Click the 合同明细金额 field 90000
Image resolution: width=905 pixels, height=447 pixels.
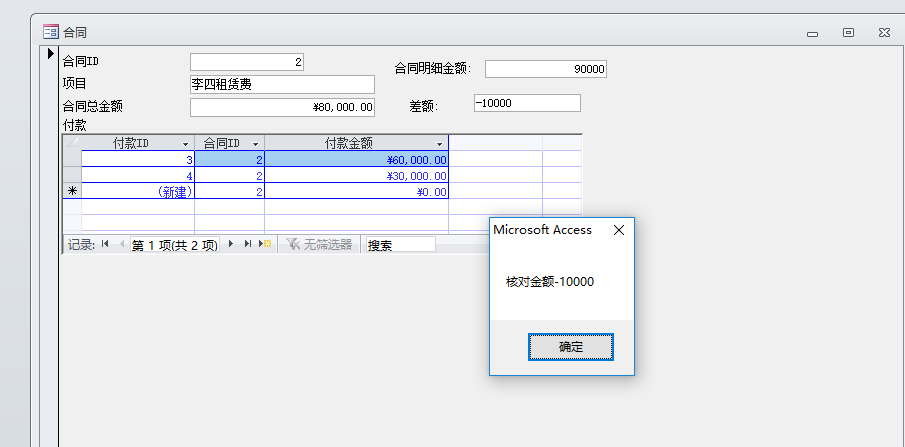point(545,69)
